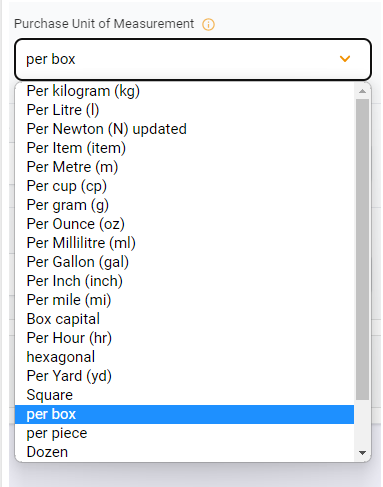Select 'Dozen' at list bottom

coord(184,452)
